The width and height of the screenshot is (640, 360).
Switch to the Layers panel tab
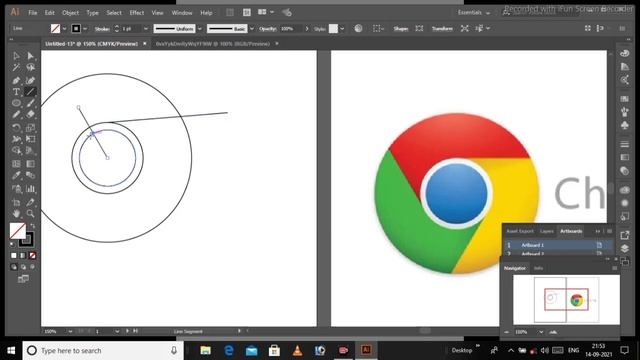[x=547, y=231]
